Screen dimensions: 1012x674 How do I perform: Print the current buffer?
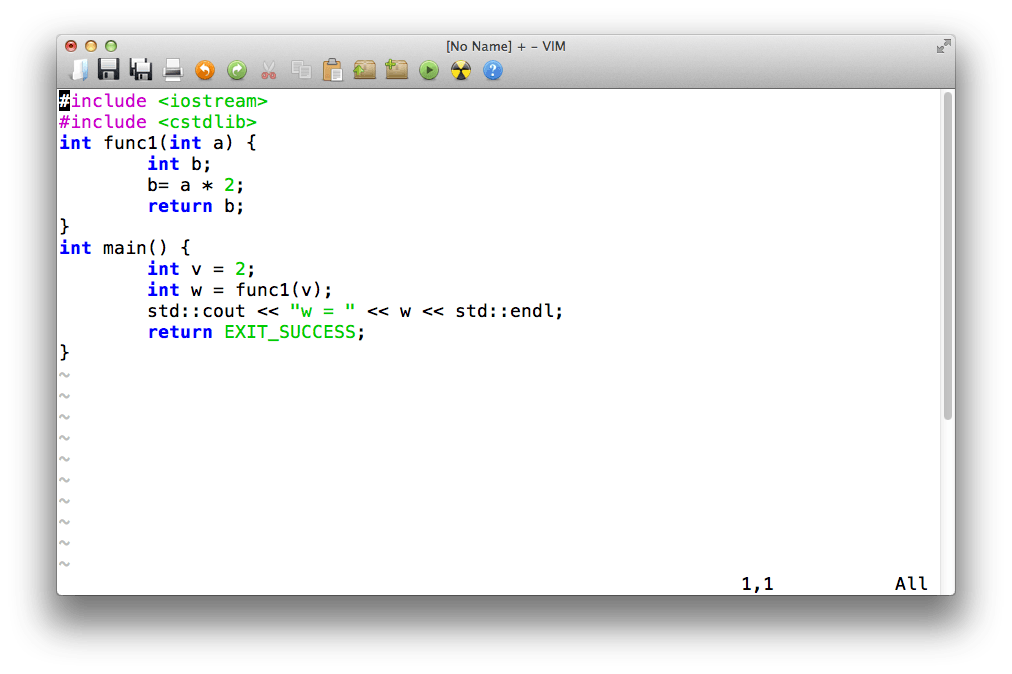click(x=172, y=70)
